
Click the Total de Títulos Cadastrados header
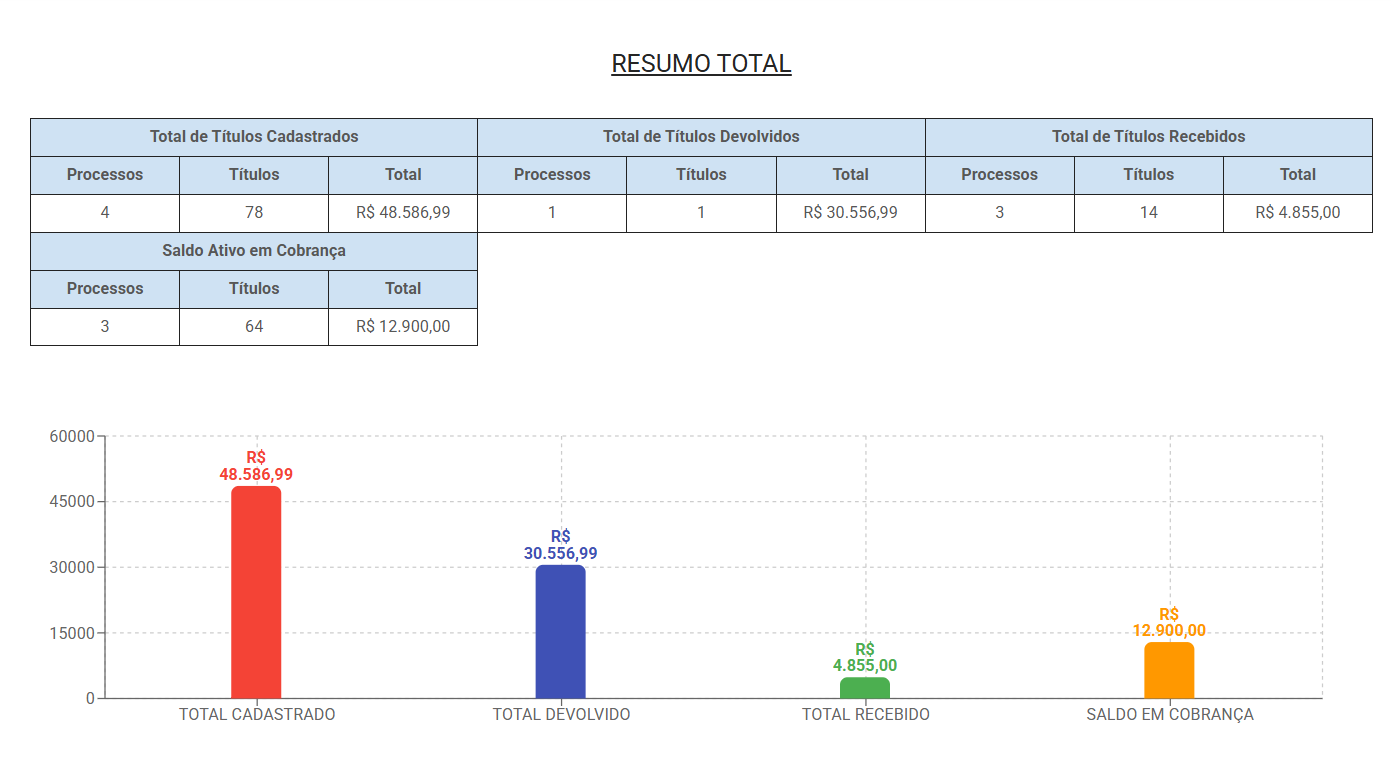[x=254, y=137]
